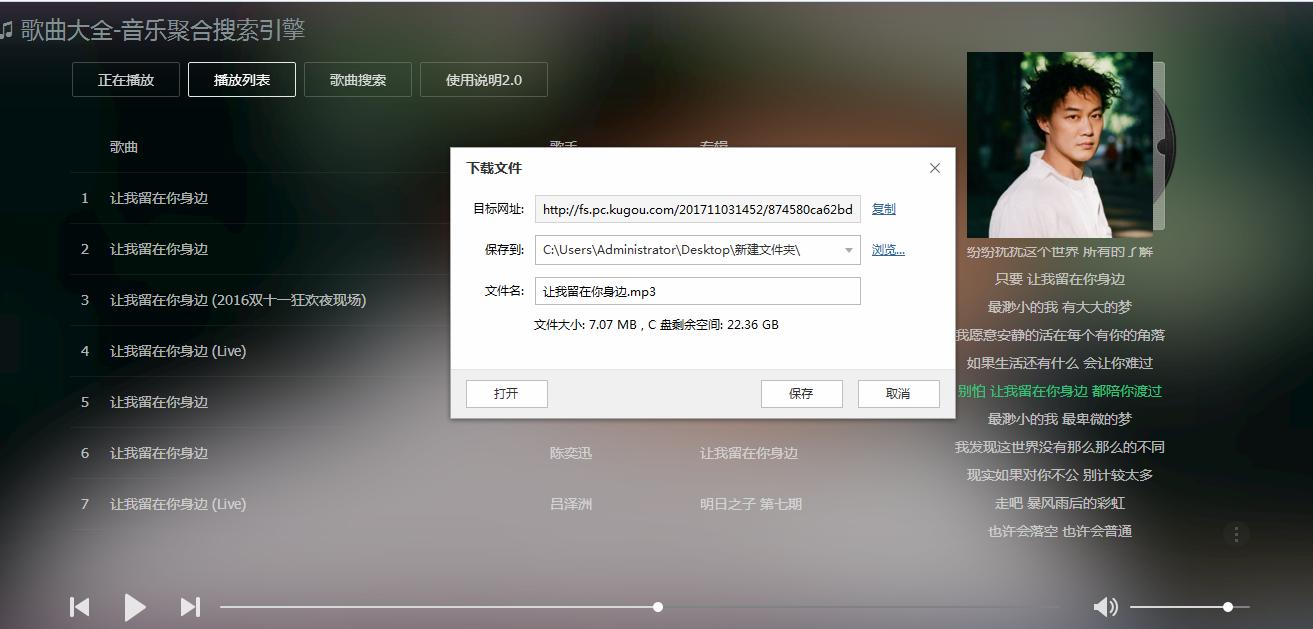This screenshot has height=629, width=1313.
Task: Mute the volume speaker icon
Action: [x=1105, y=606]
